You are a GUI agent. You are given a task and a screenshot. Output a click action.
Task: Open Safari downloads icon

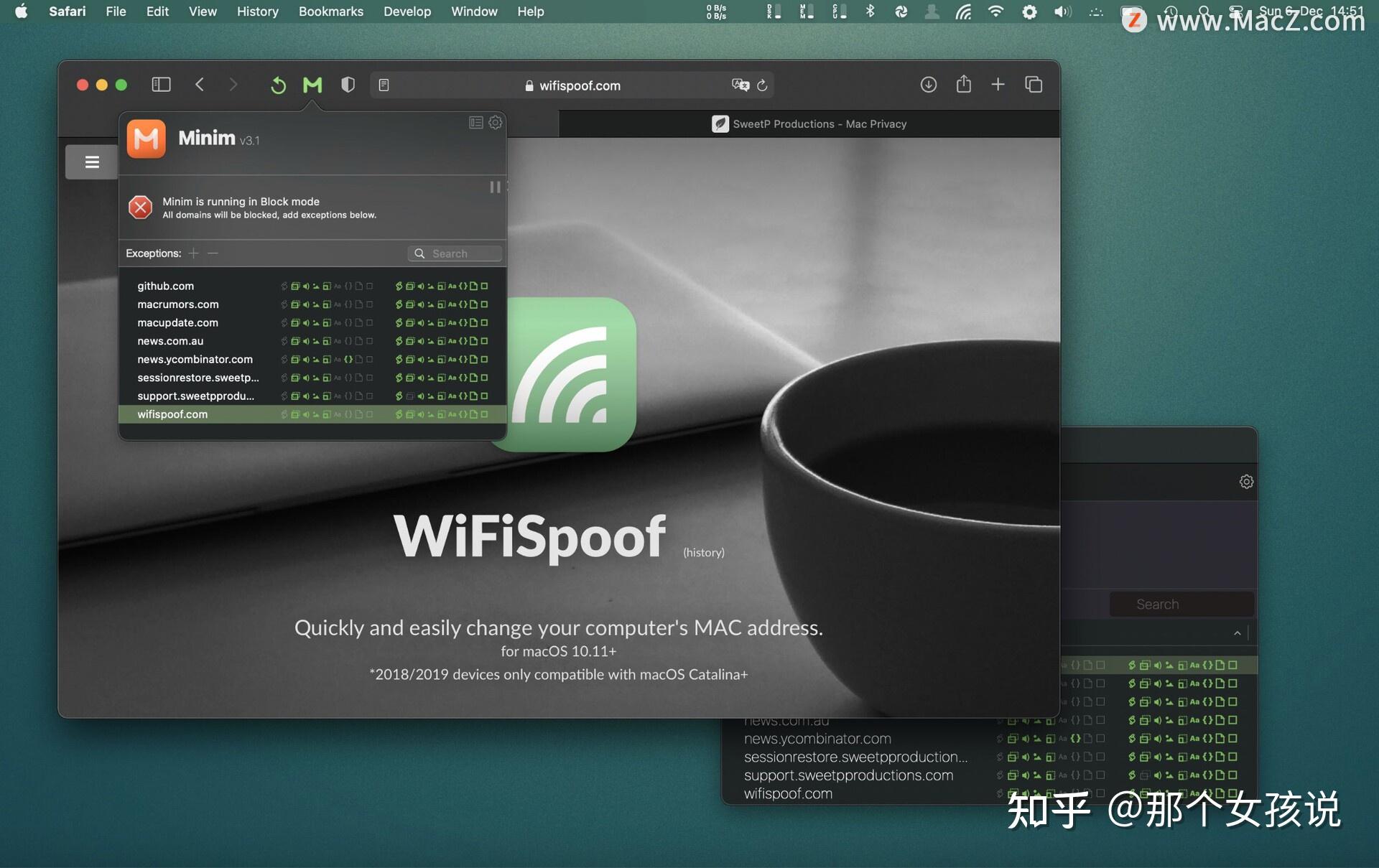(928, 85)
